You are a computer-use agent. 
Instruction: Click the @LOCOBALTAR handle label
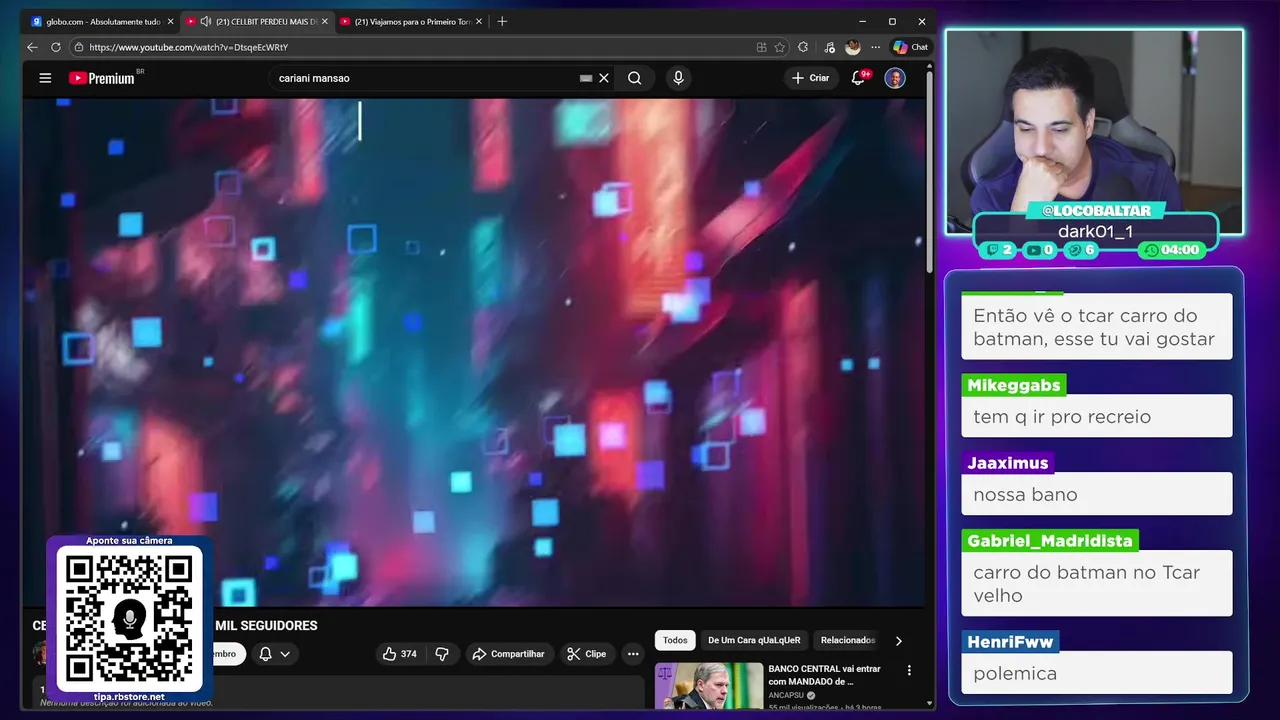1096,210
